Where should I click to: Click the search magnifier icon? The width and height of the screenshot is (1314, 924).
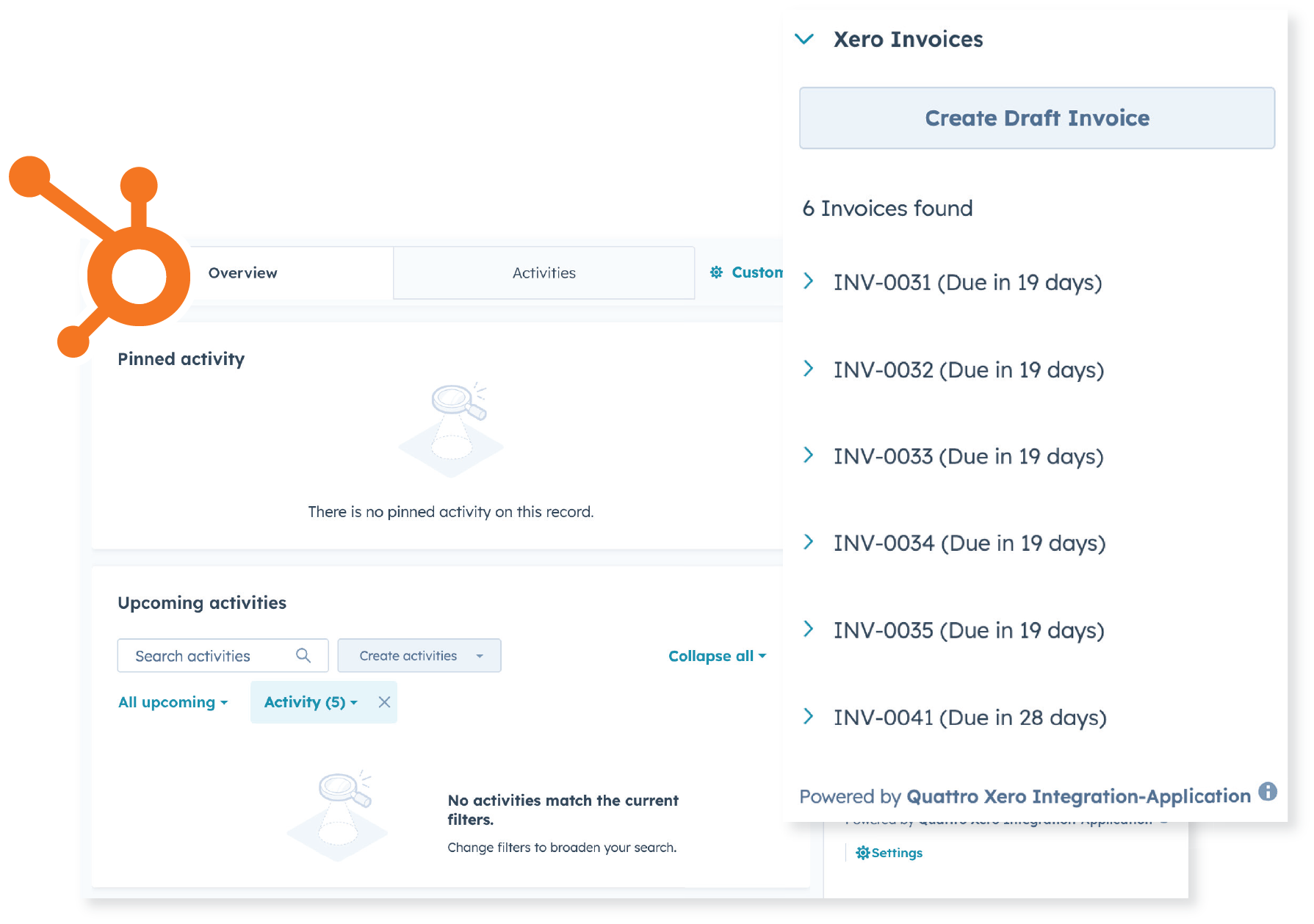pyautogui.click(x=303, y=655)
